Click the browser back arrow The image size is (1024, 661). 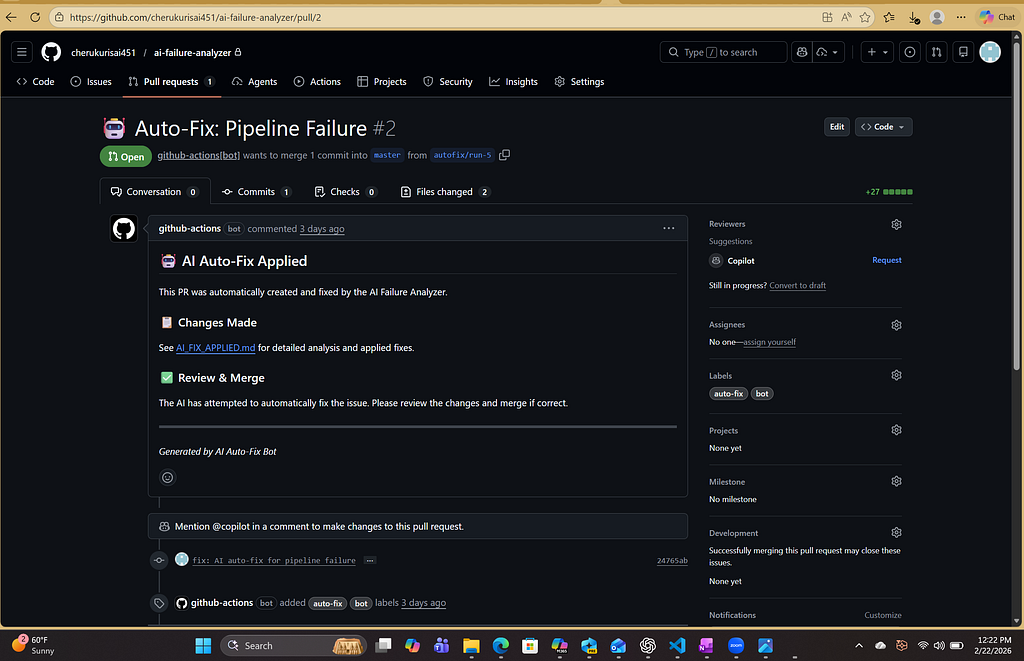tap(11, 17)
